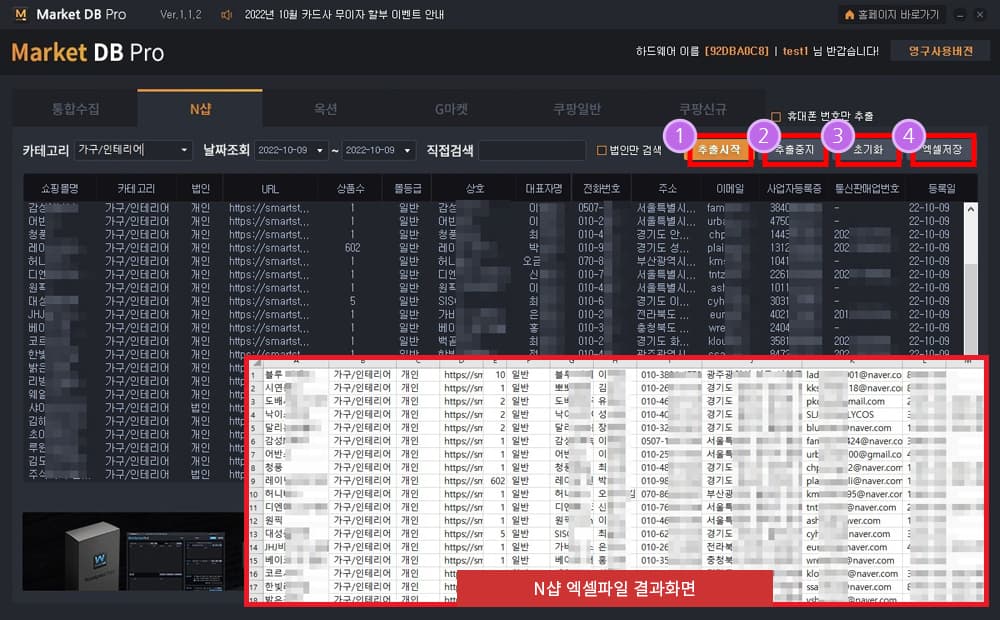
Task: Select the N샵 tab
Action: [x=200, y=109]
